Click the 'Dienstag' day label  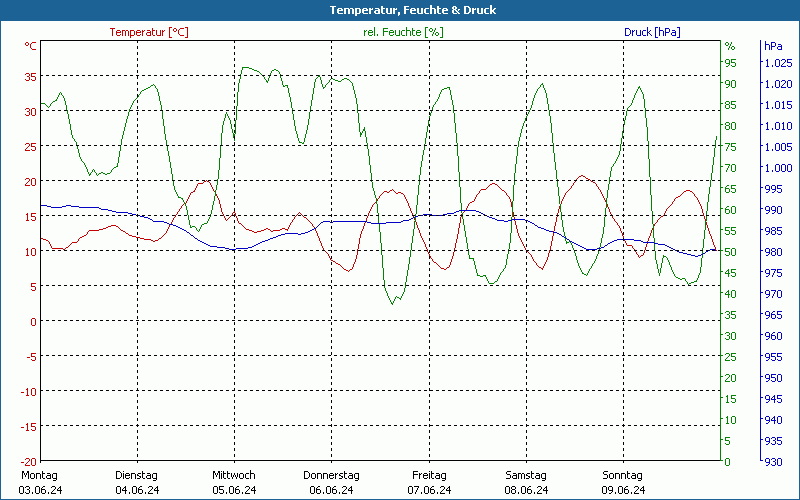(136, 476)
